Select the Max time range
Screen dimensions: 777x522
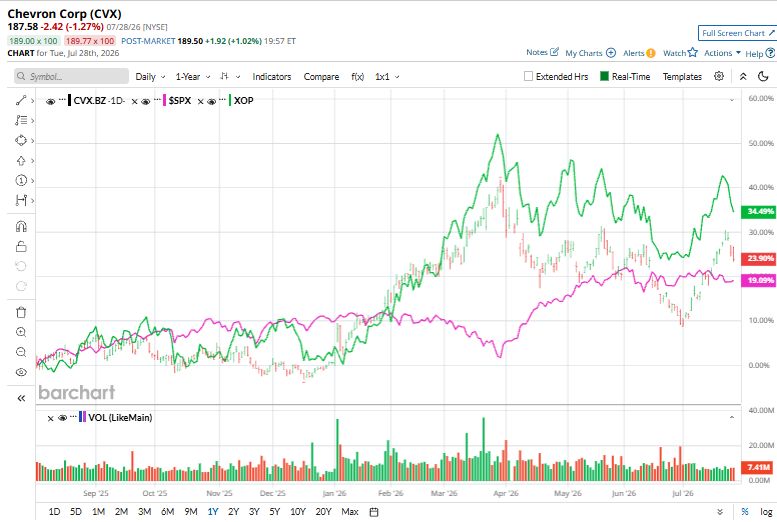[x=350, y=512]
